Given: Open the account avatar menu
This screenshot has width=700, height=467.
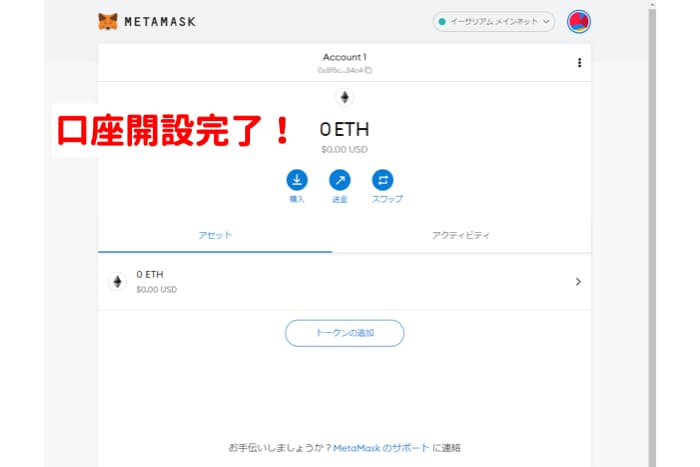Looking at the screenshot, I should [579, 21].
